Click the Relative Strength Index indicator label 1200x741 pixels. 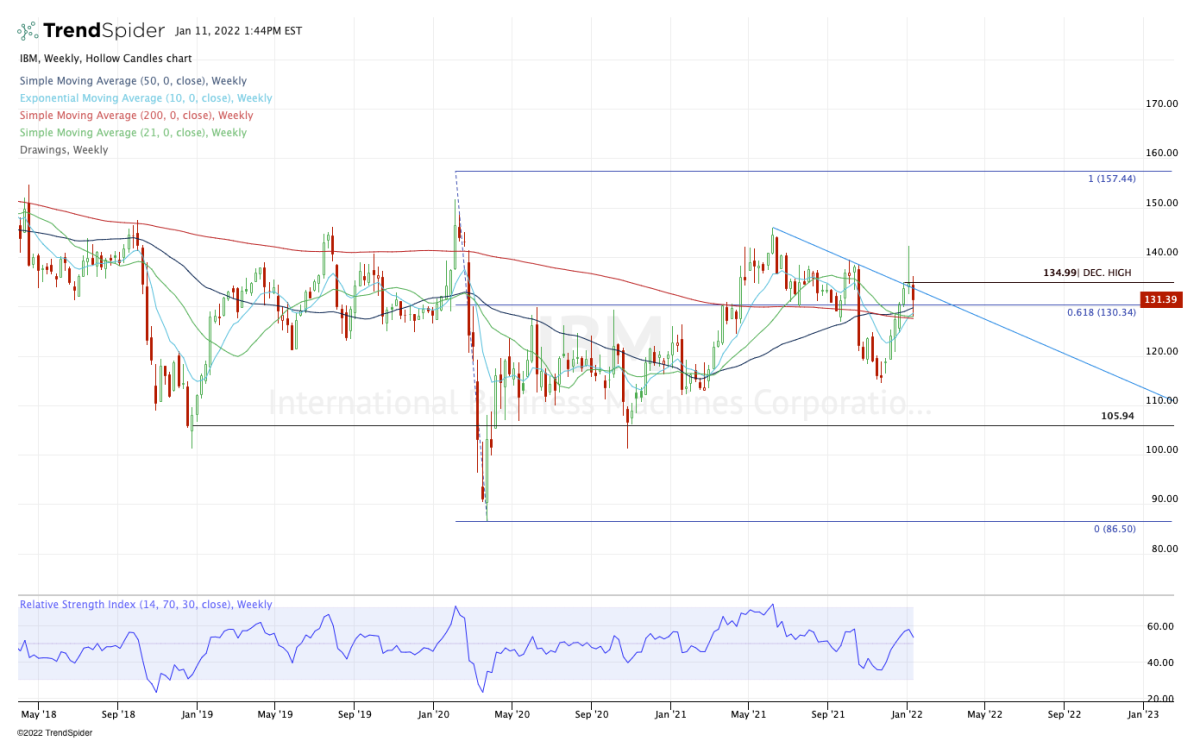tap(145, 605)
